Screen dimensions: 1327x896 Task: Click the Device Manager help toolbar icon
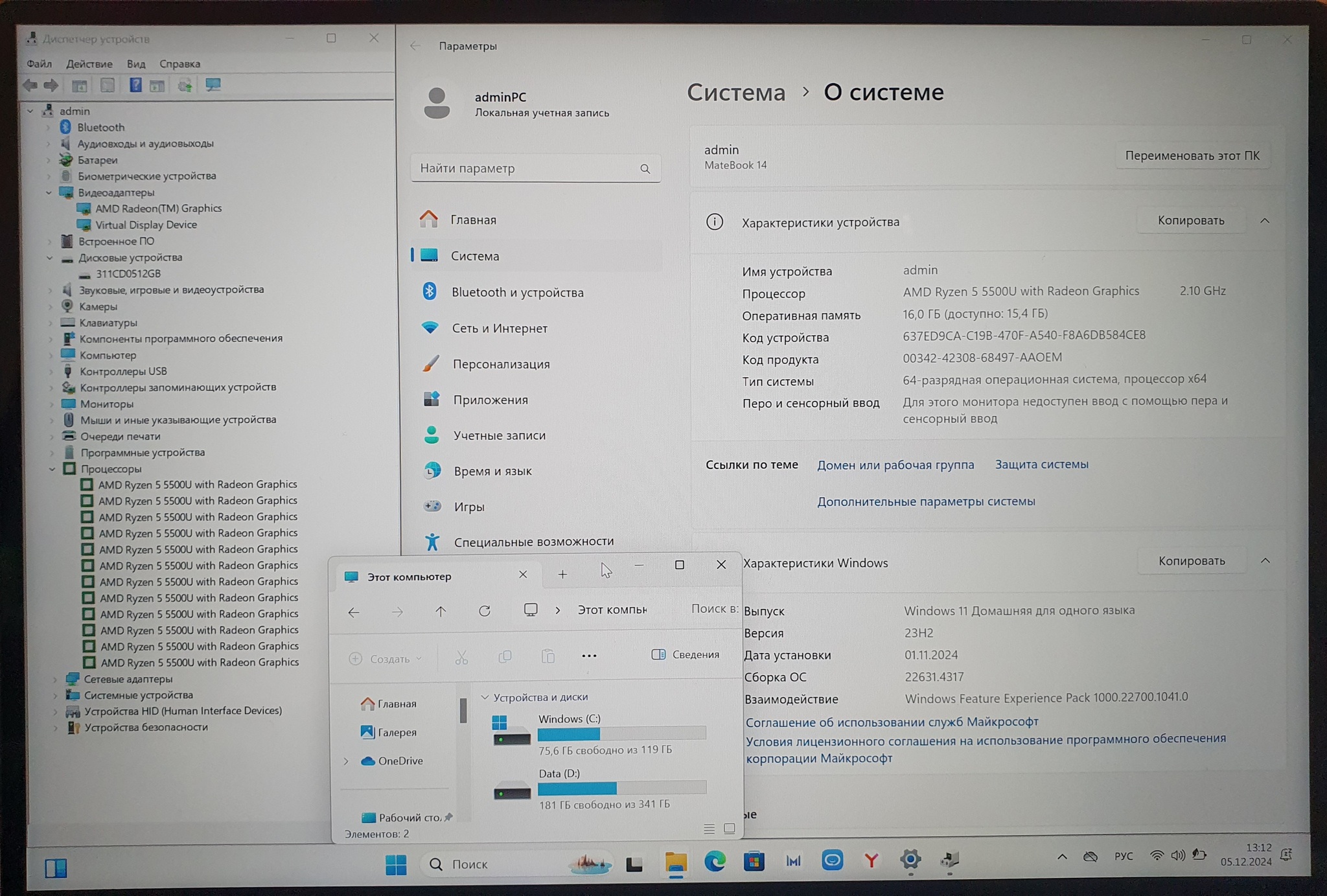click(135, 85)
